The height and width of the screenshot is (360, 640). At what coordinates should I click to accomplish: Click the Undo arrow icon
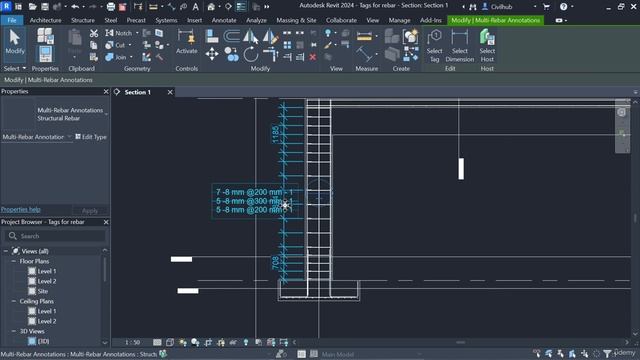point(75,7)
